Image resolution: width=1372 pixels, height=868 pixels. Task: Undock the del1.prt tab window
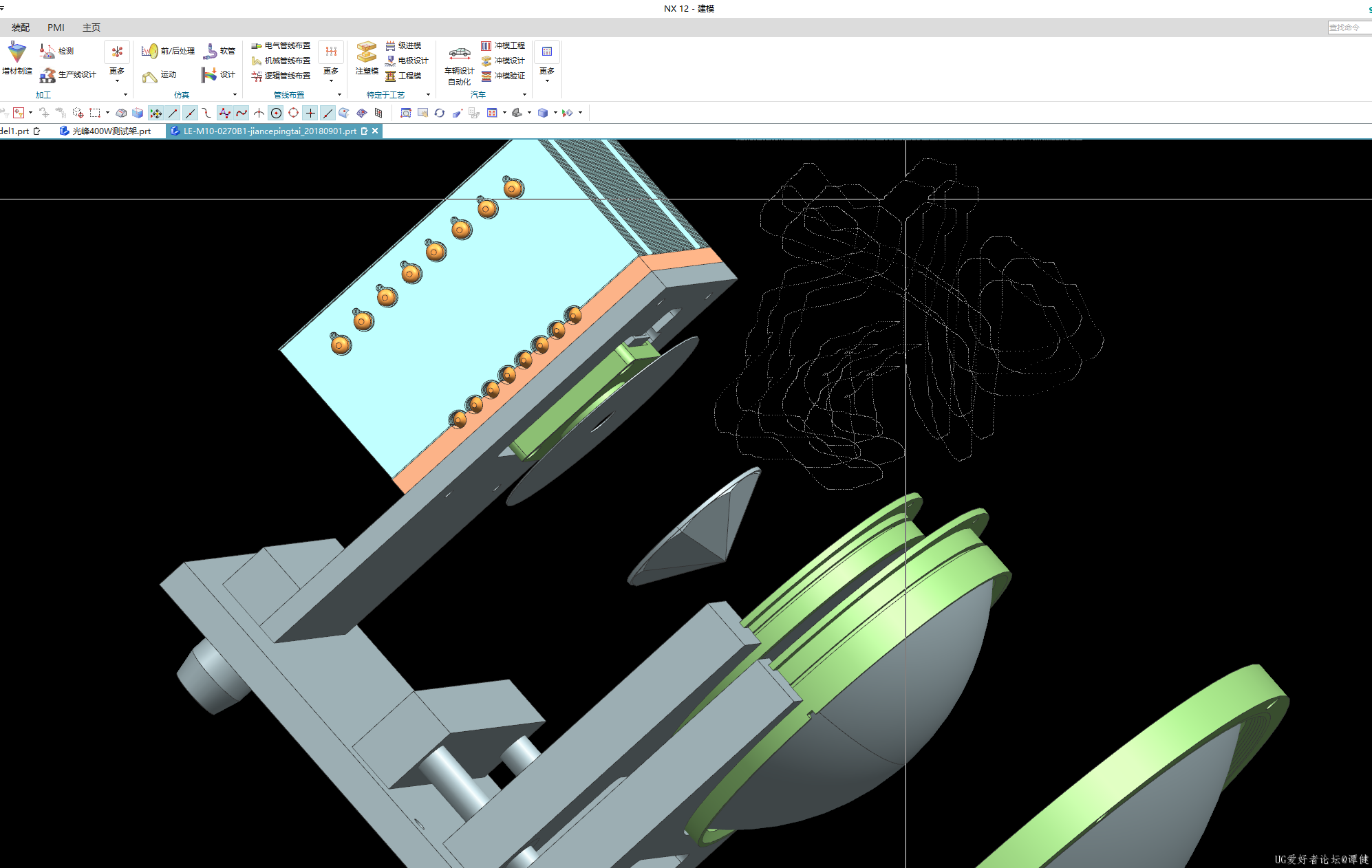click(x=36, y=131)
